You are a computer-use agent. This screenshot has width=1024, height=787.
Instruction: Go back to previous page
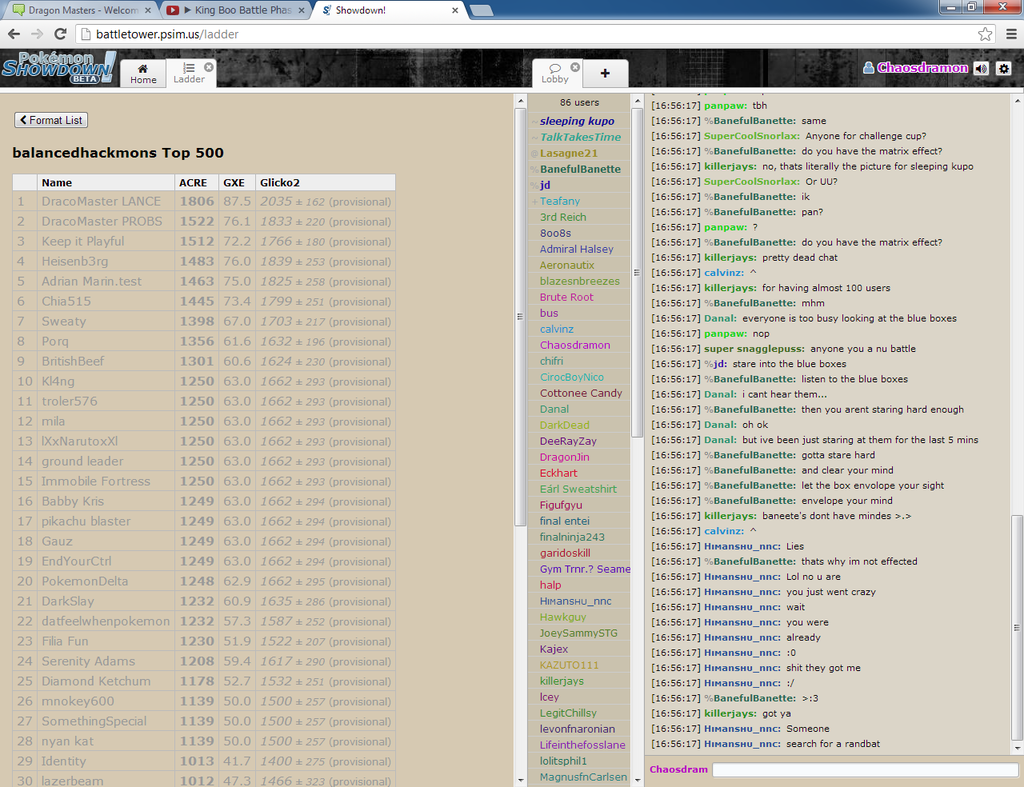tap(14, 34)
